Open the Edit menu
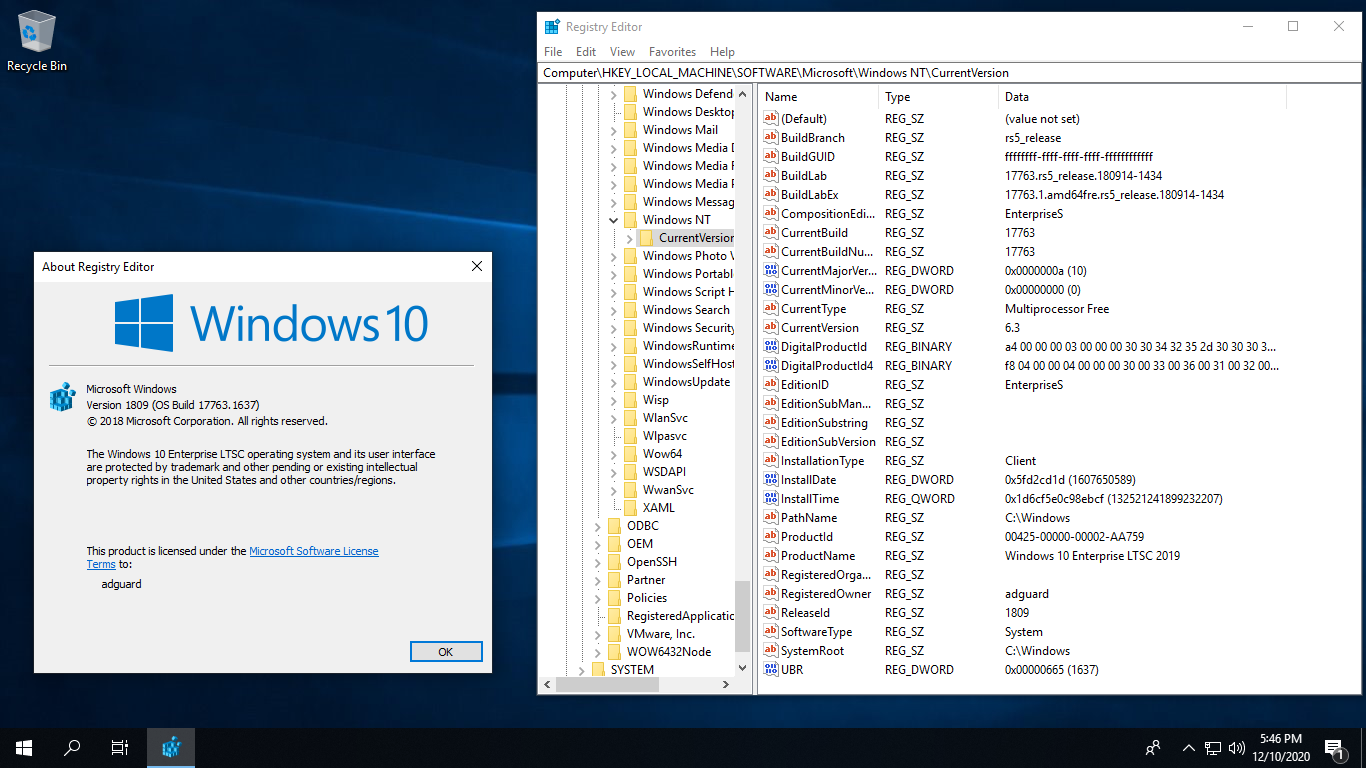The image size is (1366, 768). click(586, 52)
